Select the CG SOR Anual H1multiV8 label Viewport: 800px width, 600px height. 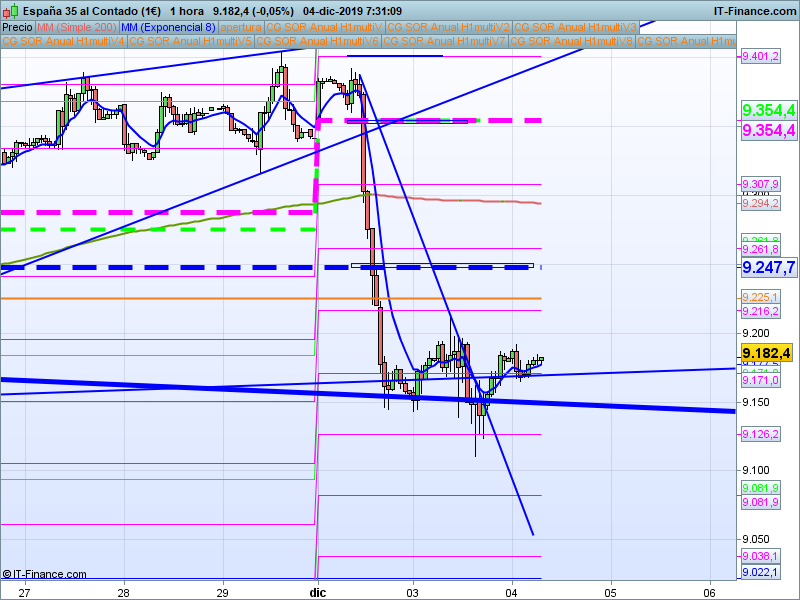tap(572, 41)
